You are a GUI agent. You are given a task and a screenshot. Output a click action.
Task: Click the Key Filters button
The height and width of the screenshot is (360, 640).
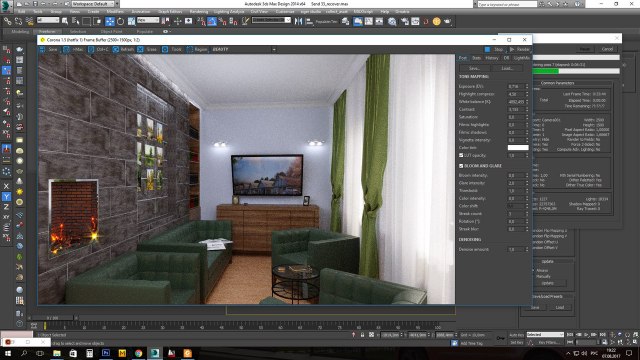(549, 342)
